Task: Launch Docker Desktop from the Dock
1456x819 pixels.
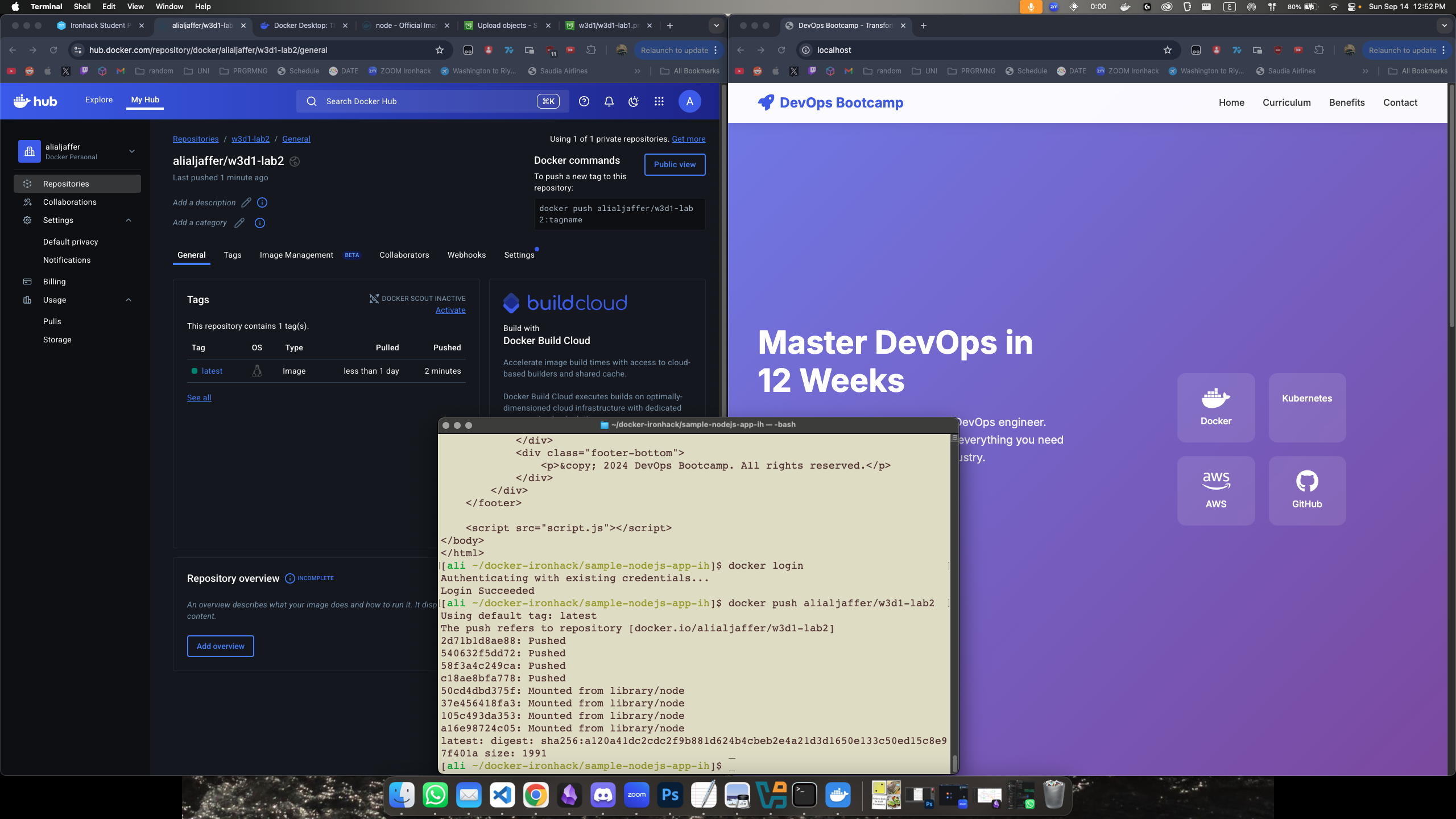Action: pyautogui.click(x=838, y=796)
